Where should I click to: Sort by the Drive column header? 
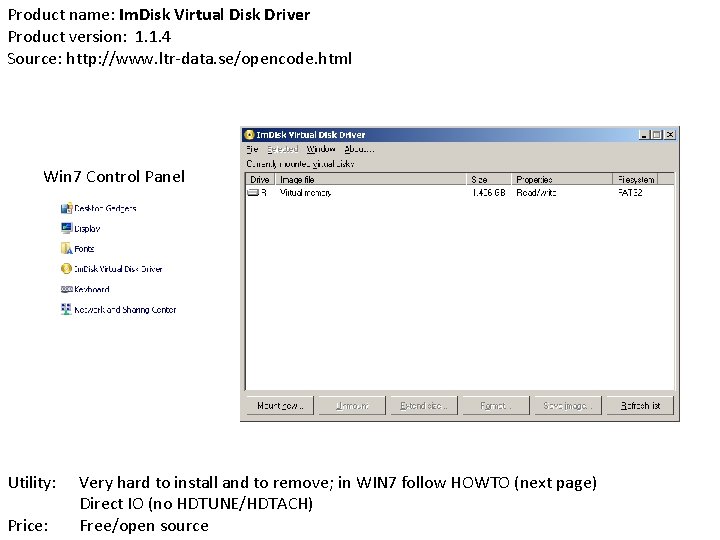coord(260,179)
